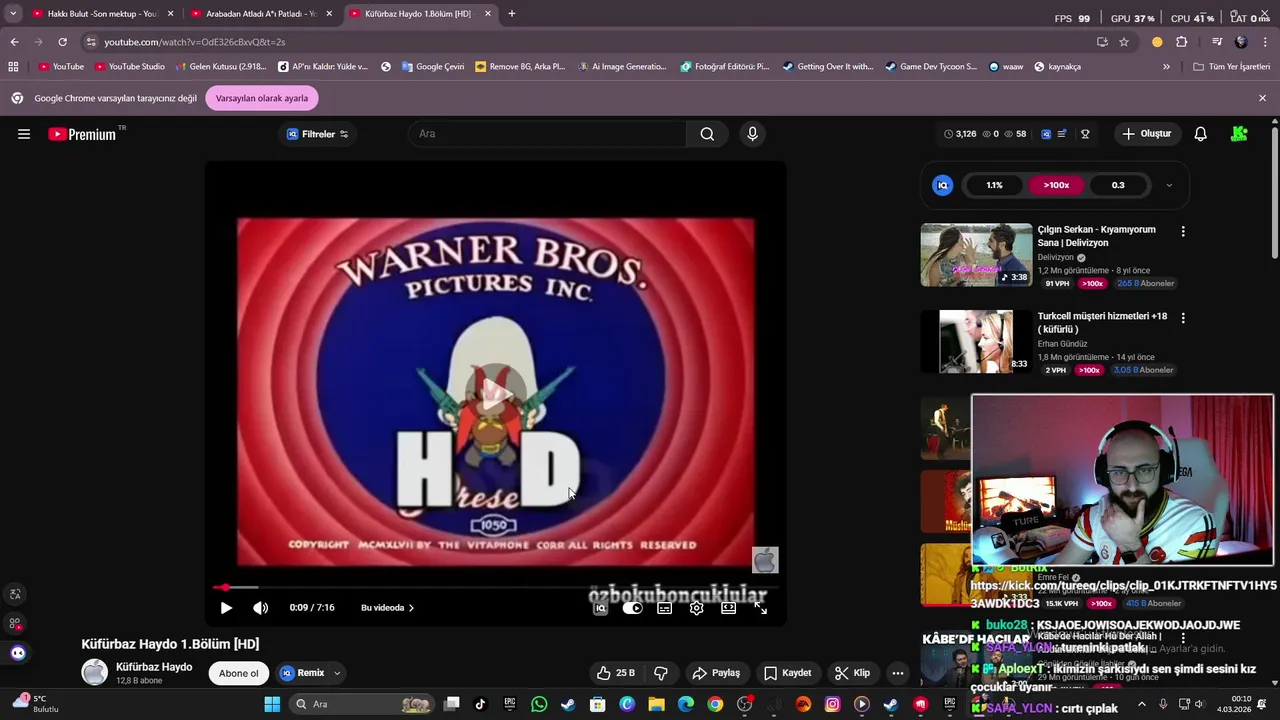Click the Oluştur create button
1280x720 pixels.
1146,134
